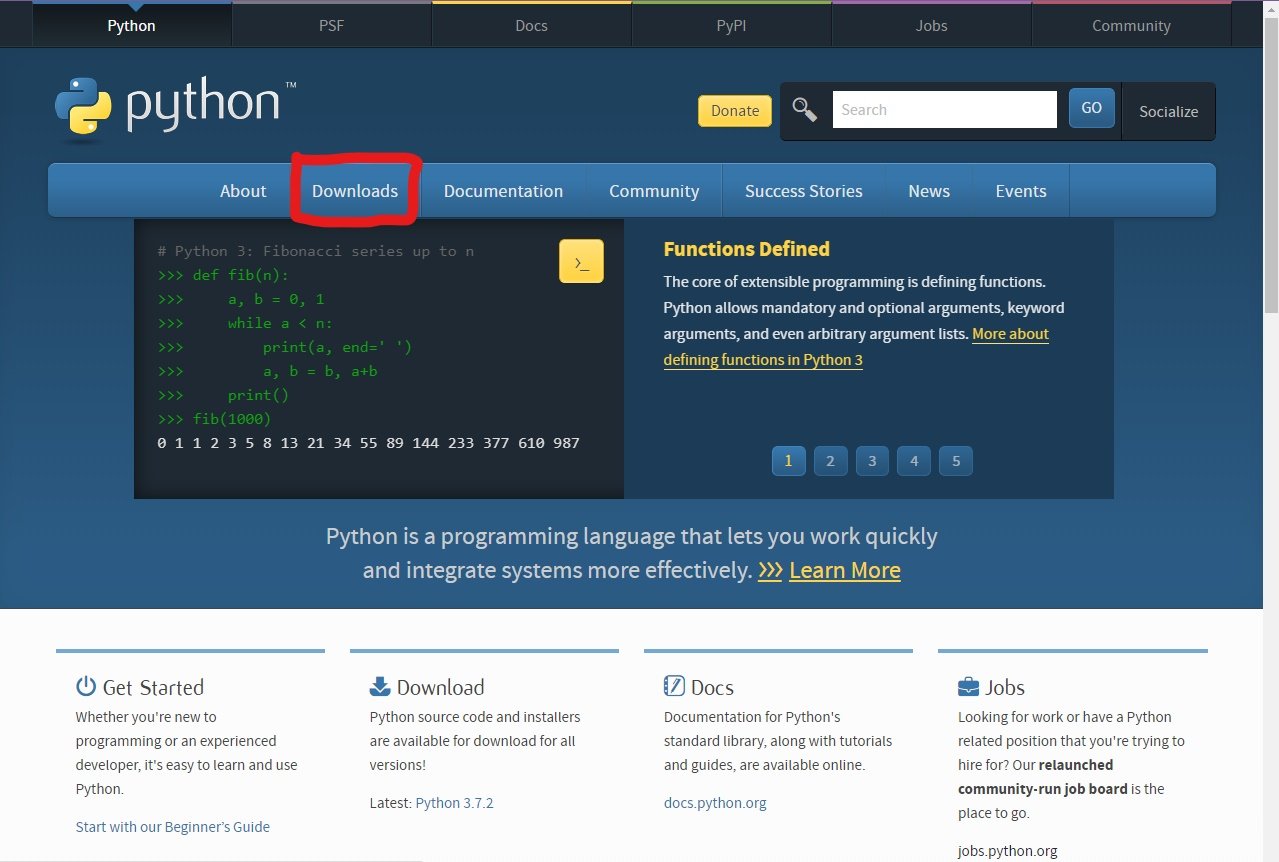Open the docs.python.org link
The image size is (1279, 862).
coord(715,803)
